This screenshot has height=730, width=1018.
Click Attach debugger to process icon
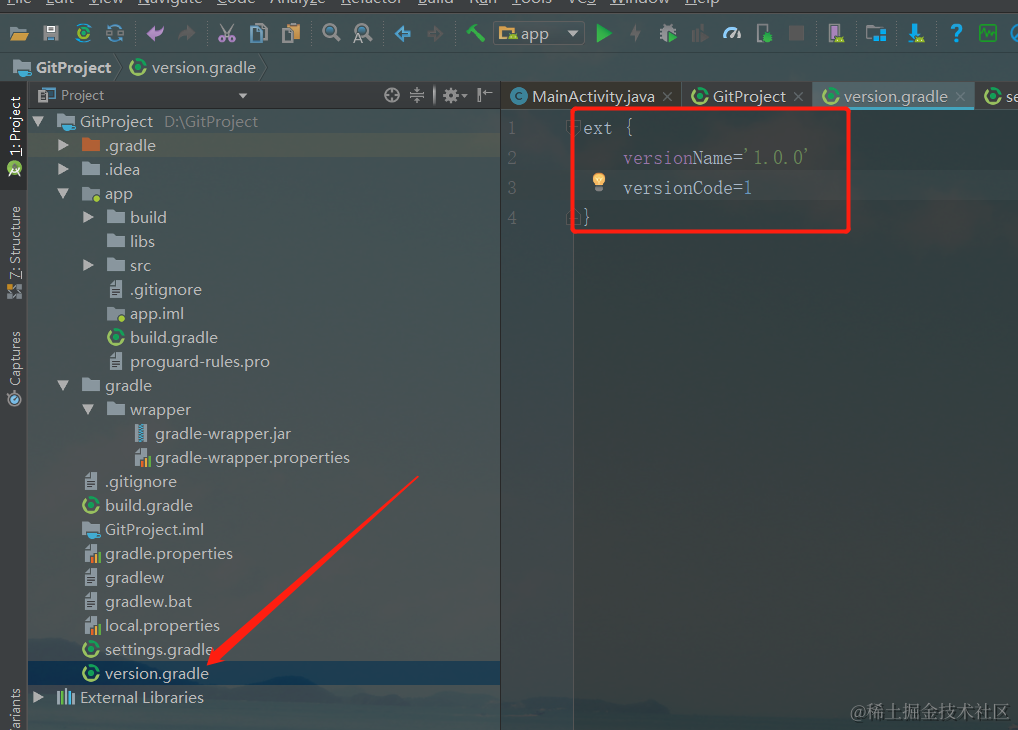coord(764,33)
